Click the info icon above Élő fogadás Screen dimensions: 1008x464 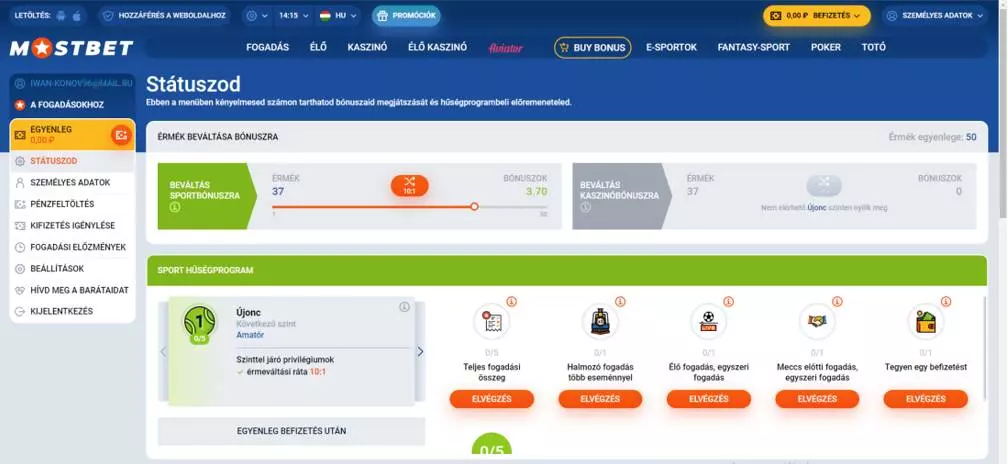click(728, 301)
